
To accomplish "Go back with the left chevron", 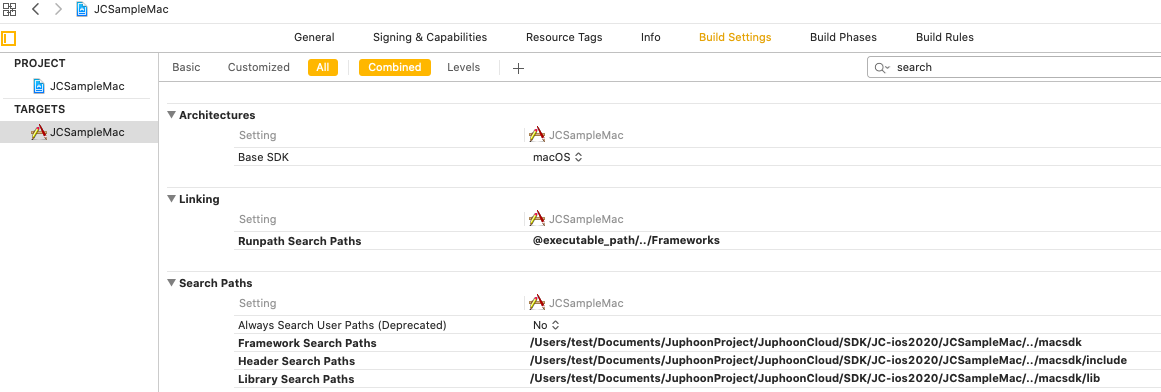I will coord(36,10).
